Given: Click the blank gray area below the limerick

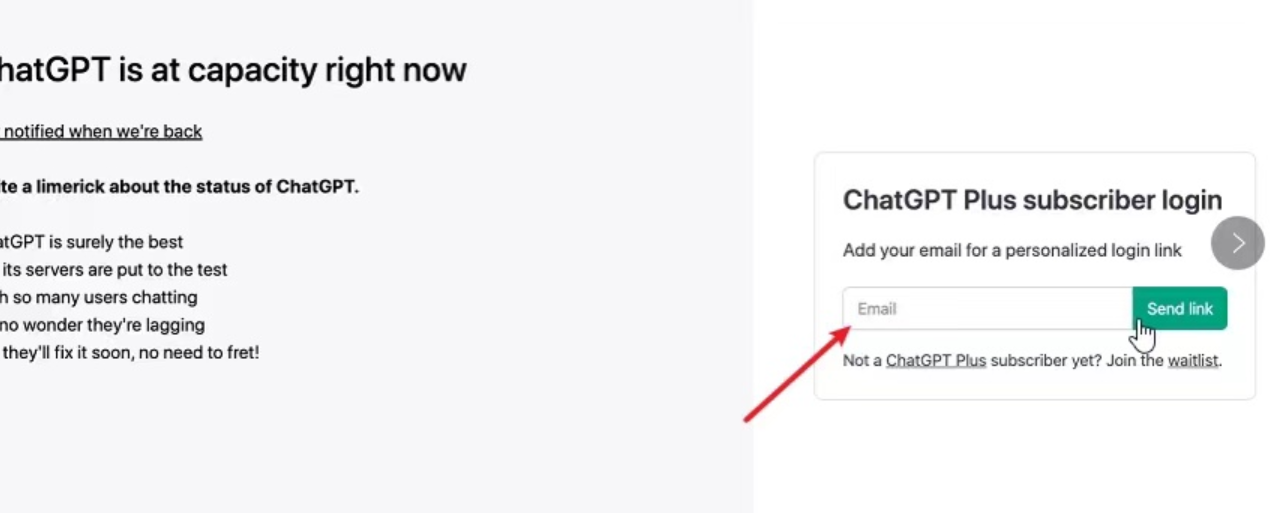Looking at the screenshot, I should 300,440.
